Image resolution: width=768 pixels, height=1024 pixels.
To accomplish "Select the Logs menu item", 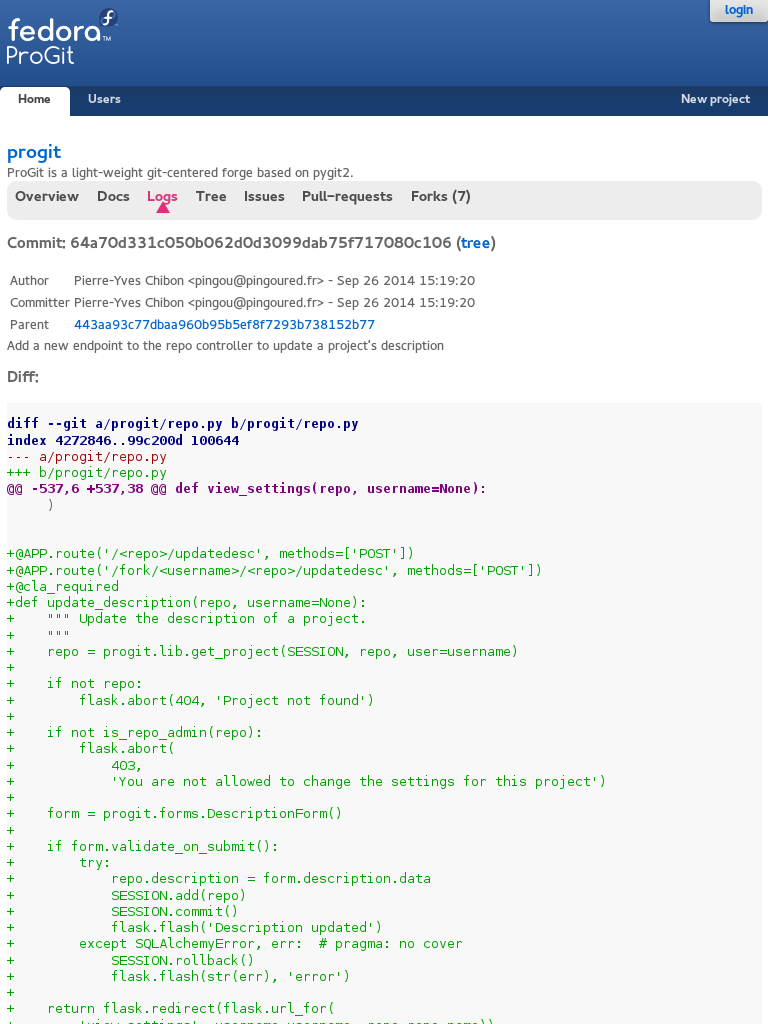I will [x=162, y=197].
